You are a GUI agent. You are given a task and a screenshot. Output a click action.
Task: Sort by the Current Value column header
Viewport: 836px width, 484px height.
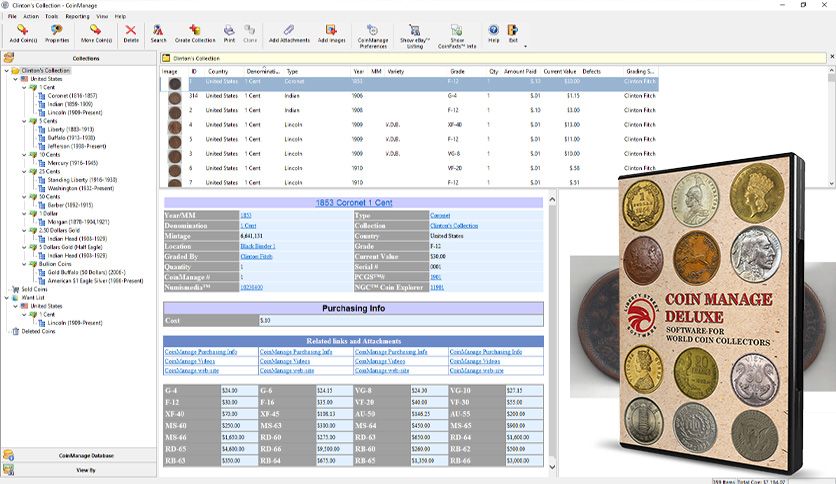(560, 71)
